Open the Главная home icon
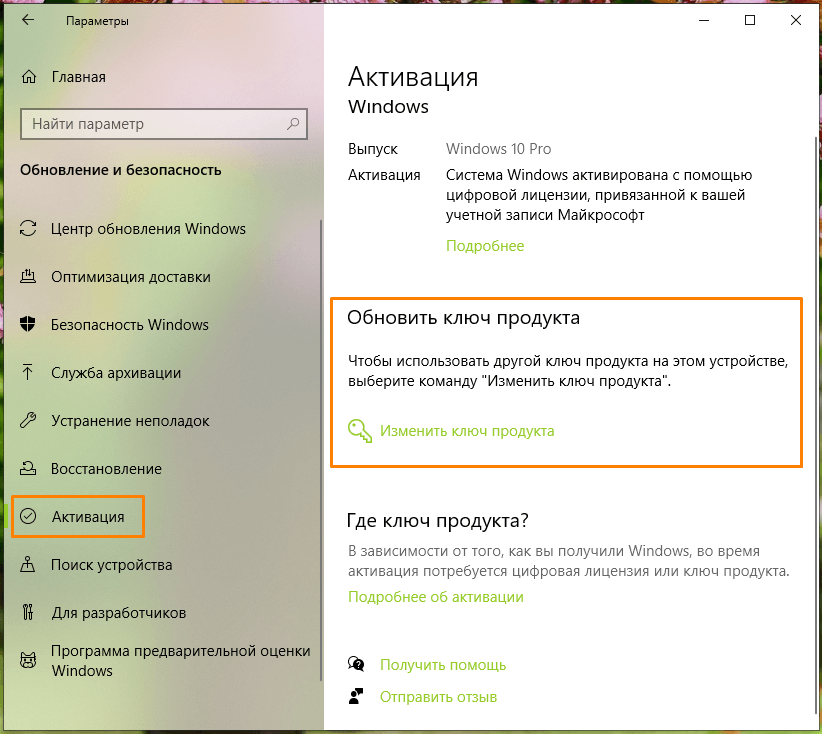This screenshot has width=822, height=734. [29, 77]
